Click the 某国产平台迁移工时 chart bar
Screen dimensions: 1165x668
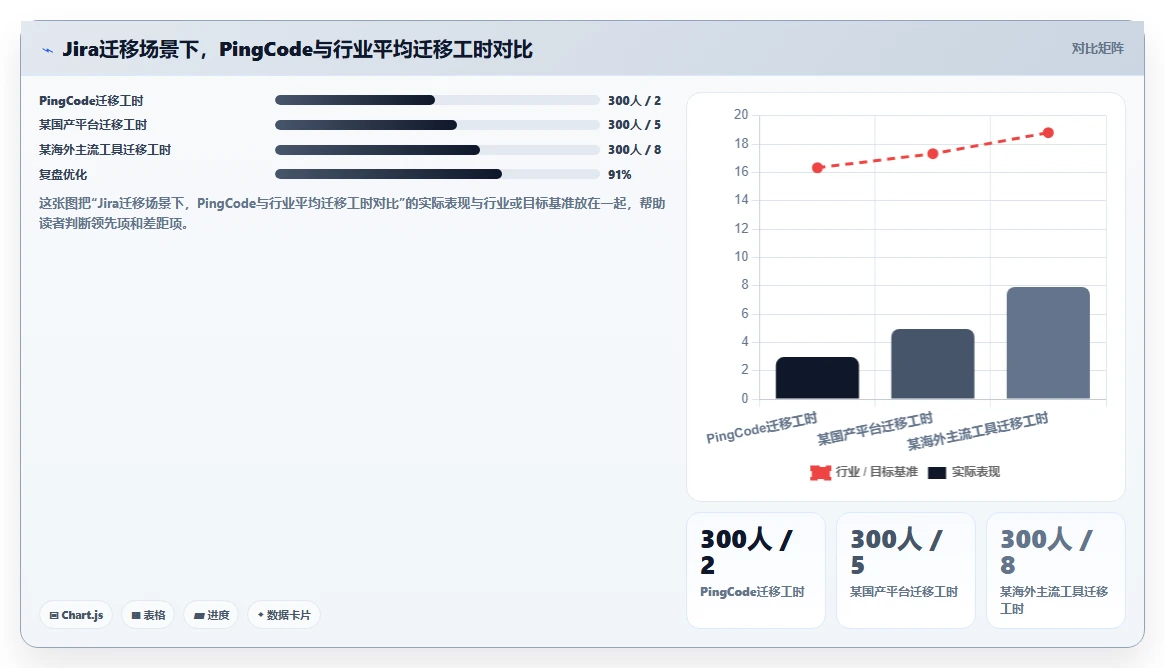[932, 363]
